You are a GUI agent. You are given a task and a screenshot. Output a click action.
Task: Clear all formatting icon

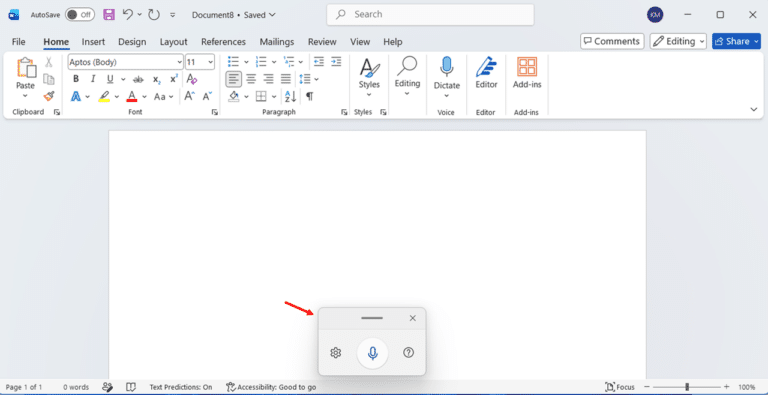pos(192,79)
